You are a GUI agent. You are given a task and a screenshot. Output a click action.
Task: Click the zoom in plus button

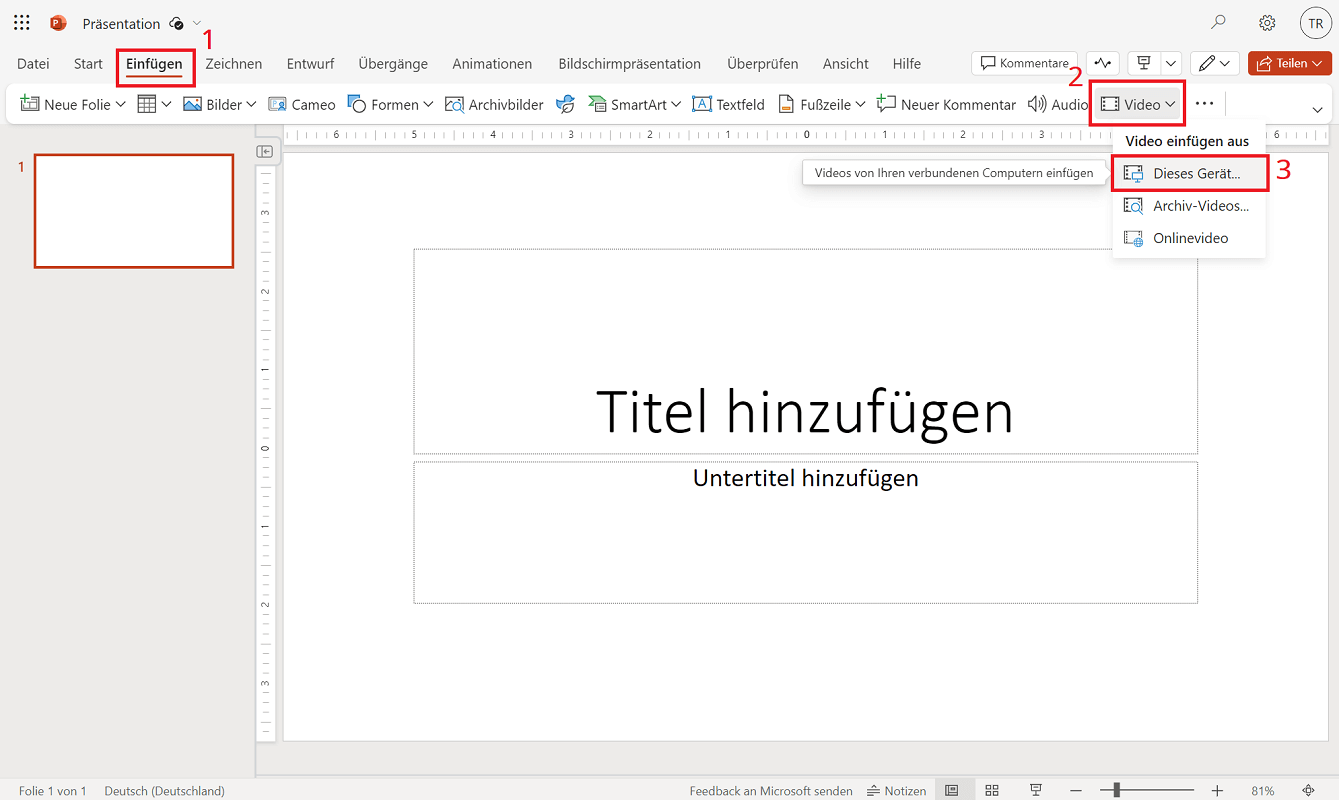1217,791
